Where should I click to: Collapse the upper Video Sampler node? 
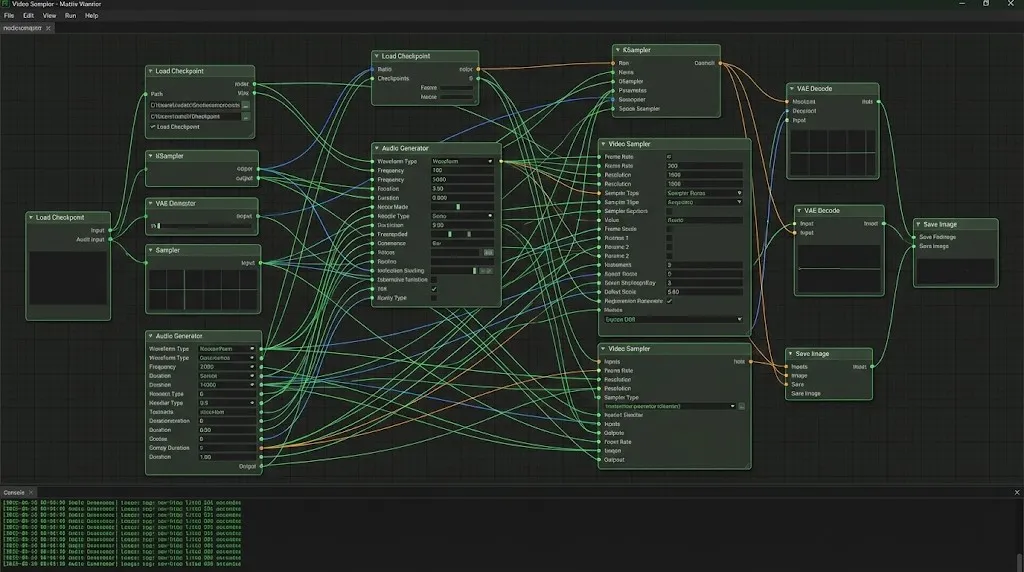[603, 144]
